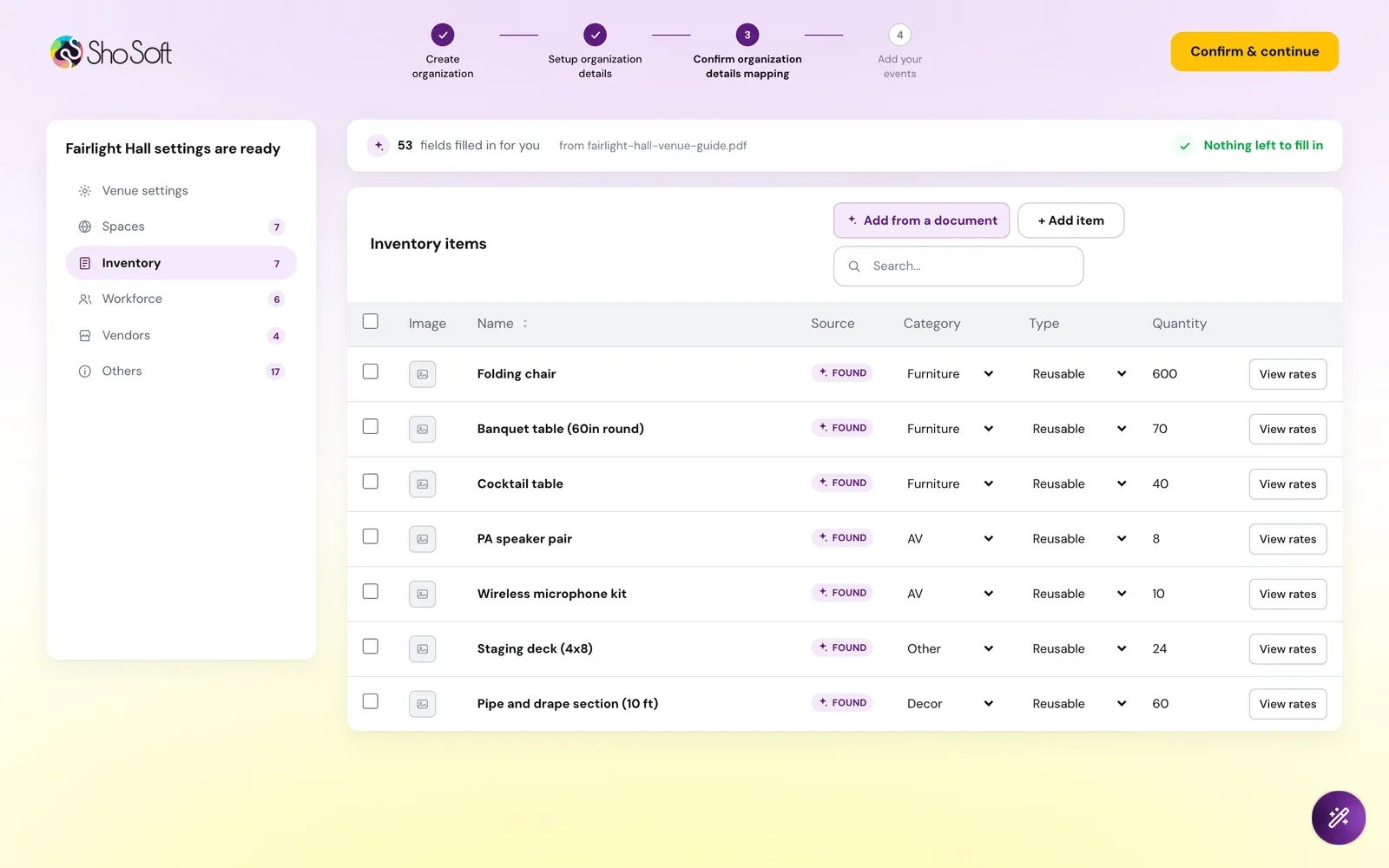Click the Pipe and drape image placeholder
The image size is (1389, 868).
coord(422,704)
